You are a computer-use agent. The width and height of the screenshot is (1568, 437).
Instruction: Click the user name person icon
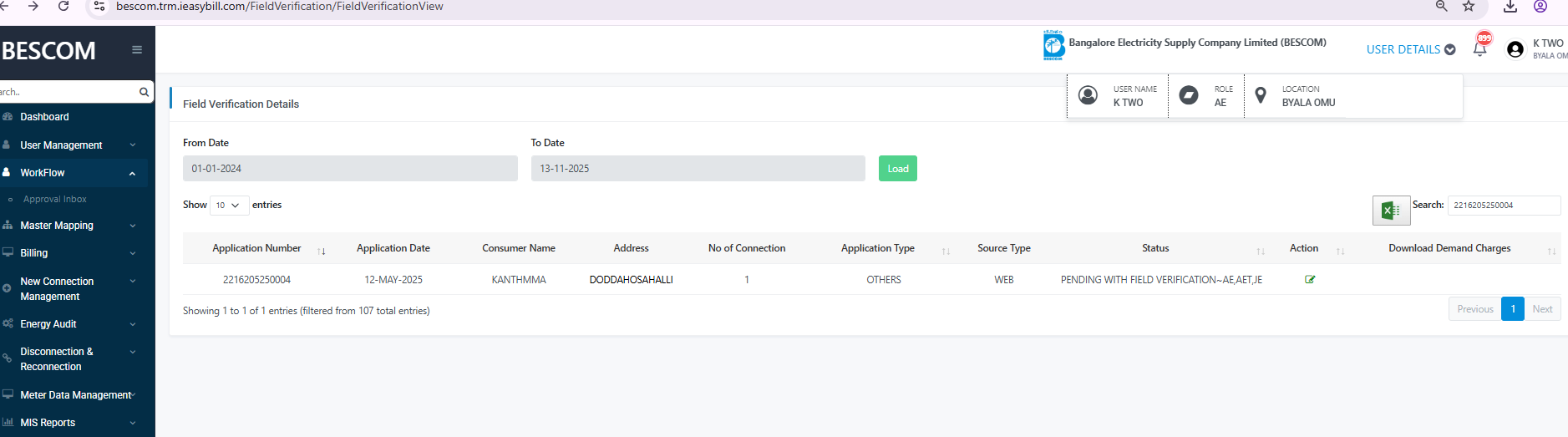point(1088,95)
